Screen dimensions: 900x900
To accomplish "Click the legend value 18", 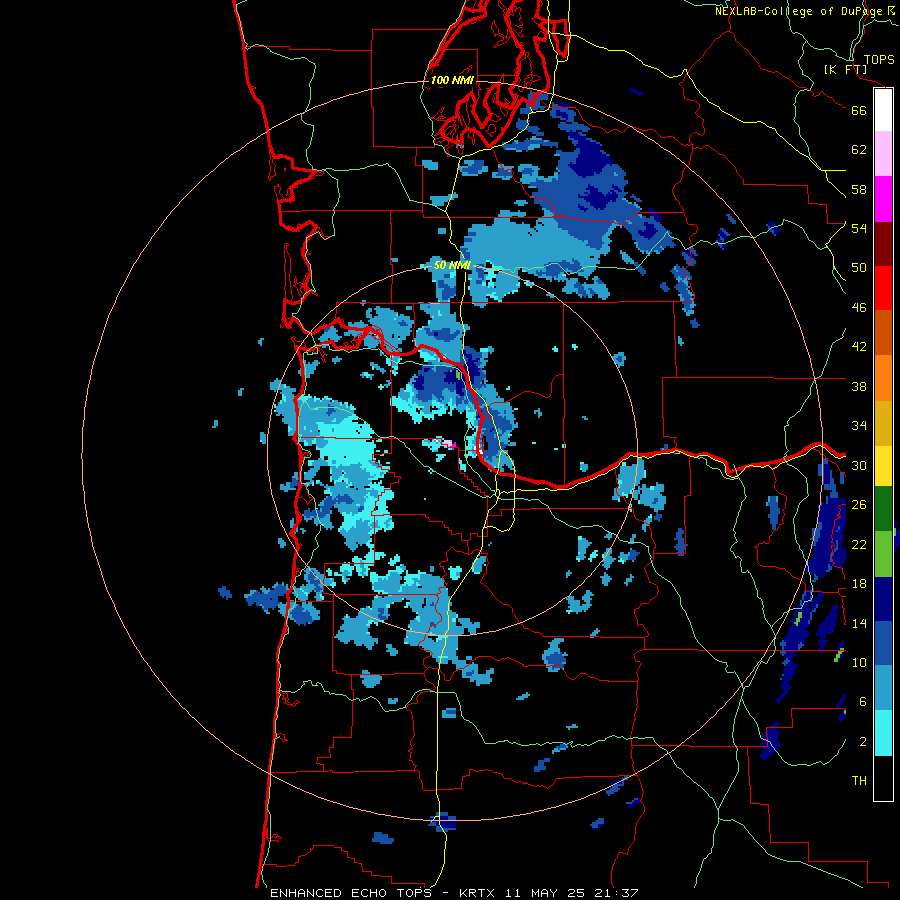I will (x=859, y=584).
